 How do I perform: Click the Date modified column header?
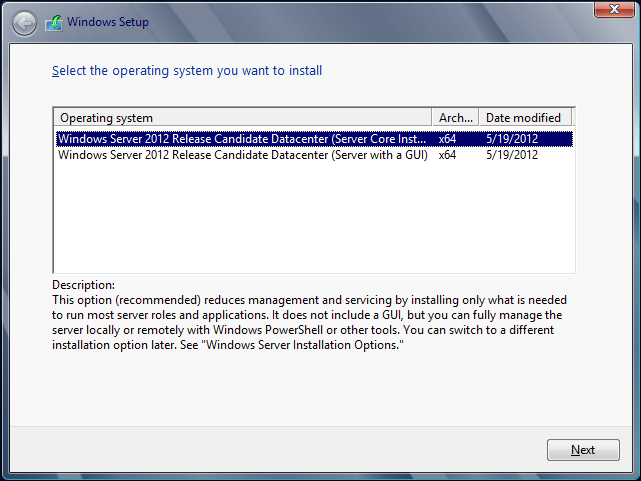(525, 118)
